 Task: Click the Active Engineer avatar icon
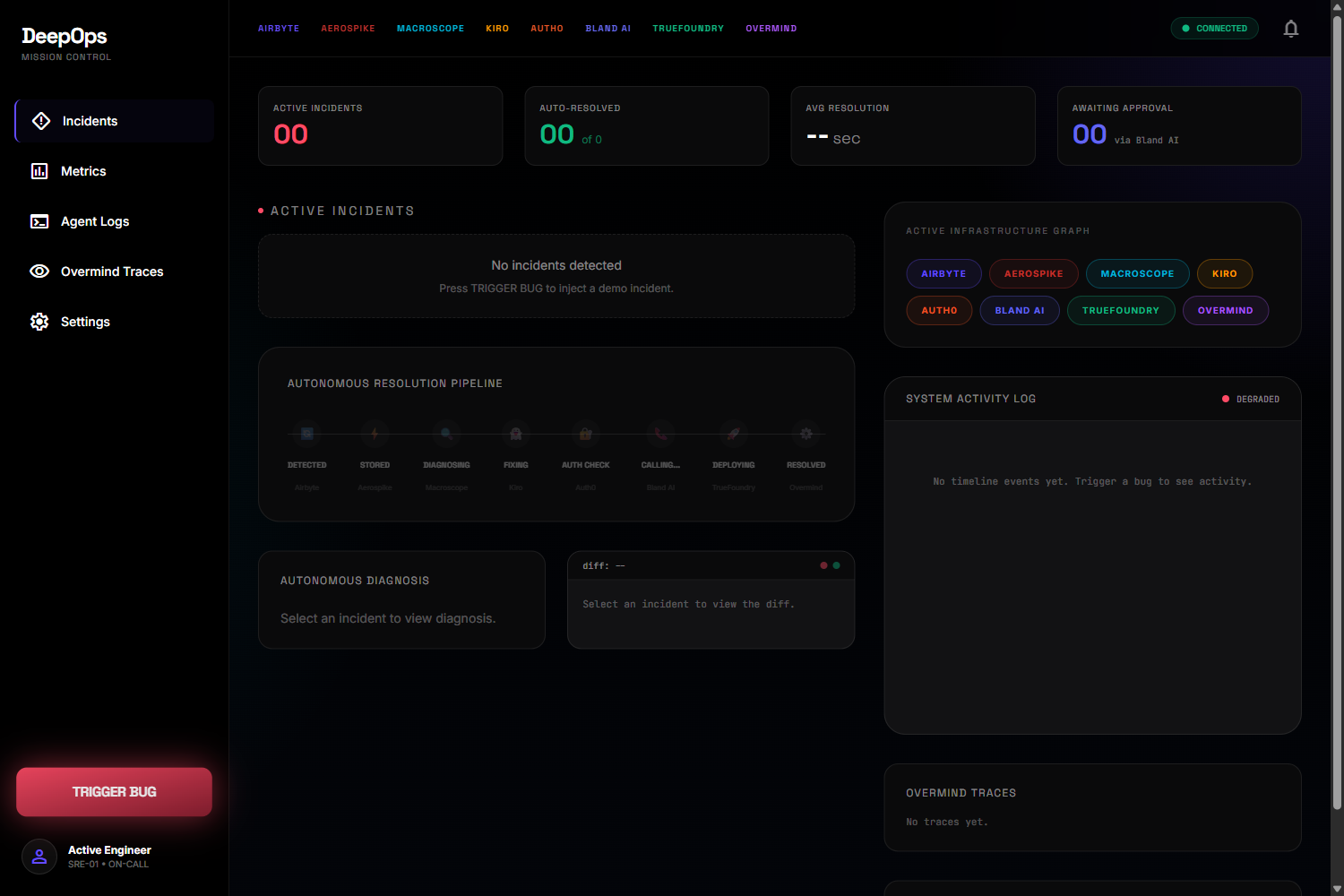click(39, 857)
